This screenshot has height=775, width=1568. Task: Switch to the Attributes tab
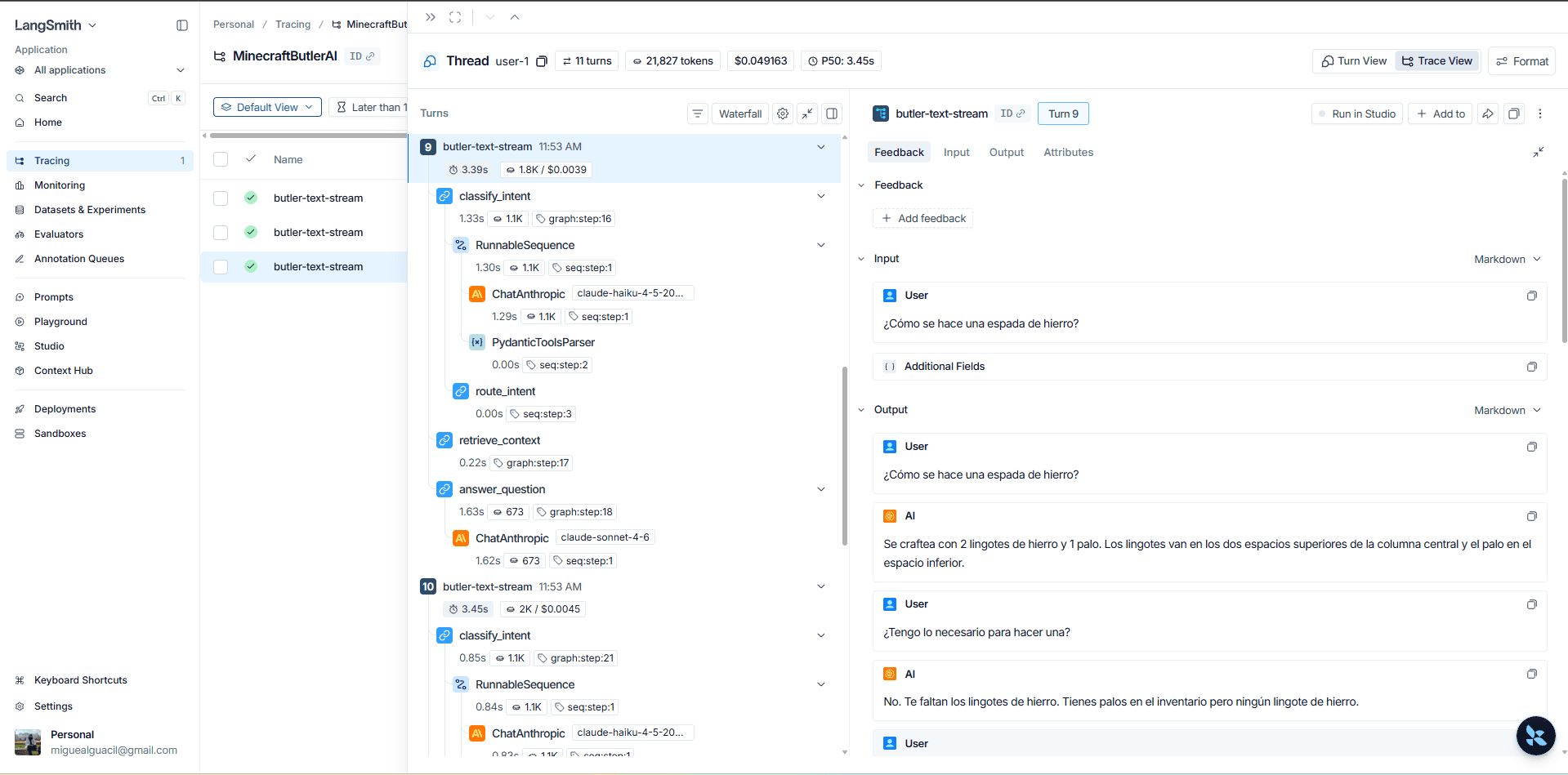[x=1068, y=152]
